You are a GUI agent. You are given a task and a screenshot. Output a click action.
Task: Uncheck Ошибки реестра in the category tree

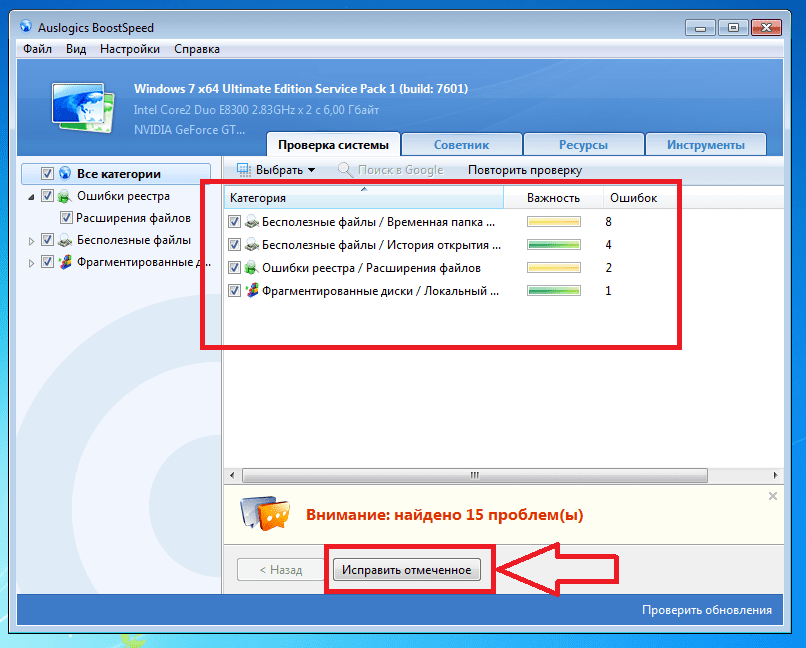click(x=47, y=196)
